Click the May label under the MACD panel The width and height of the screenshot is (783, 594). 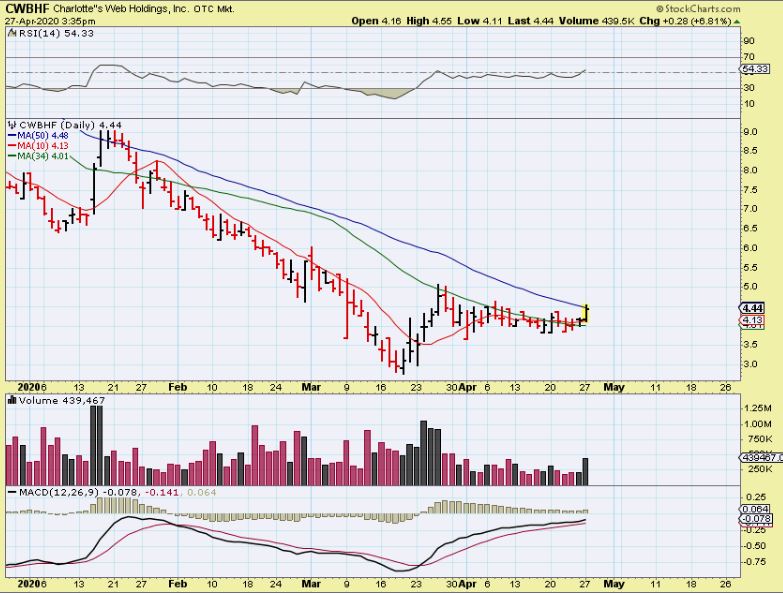click(614, 584)
